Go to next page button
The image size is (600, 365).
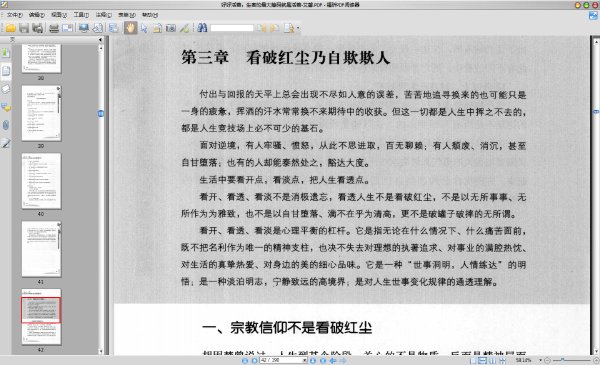point(313,360)
